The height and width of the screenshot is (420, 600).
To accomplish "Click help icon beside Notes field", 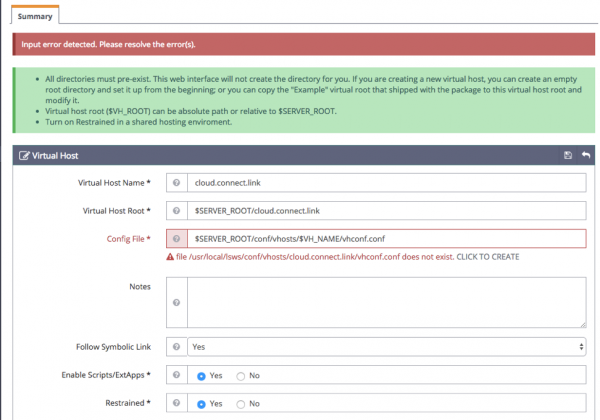I will pos(176,302).
